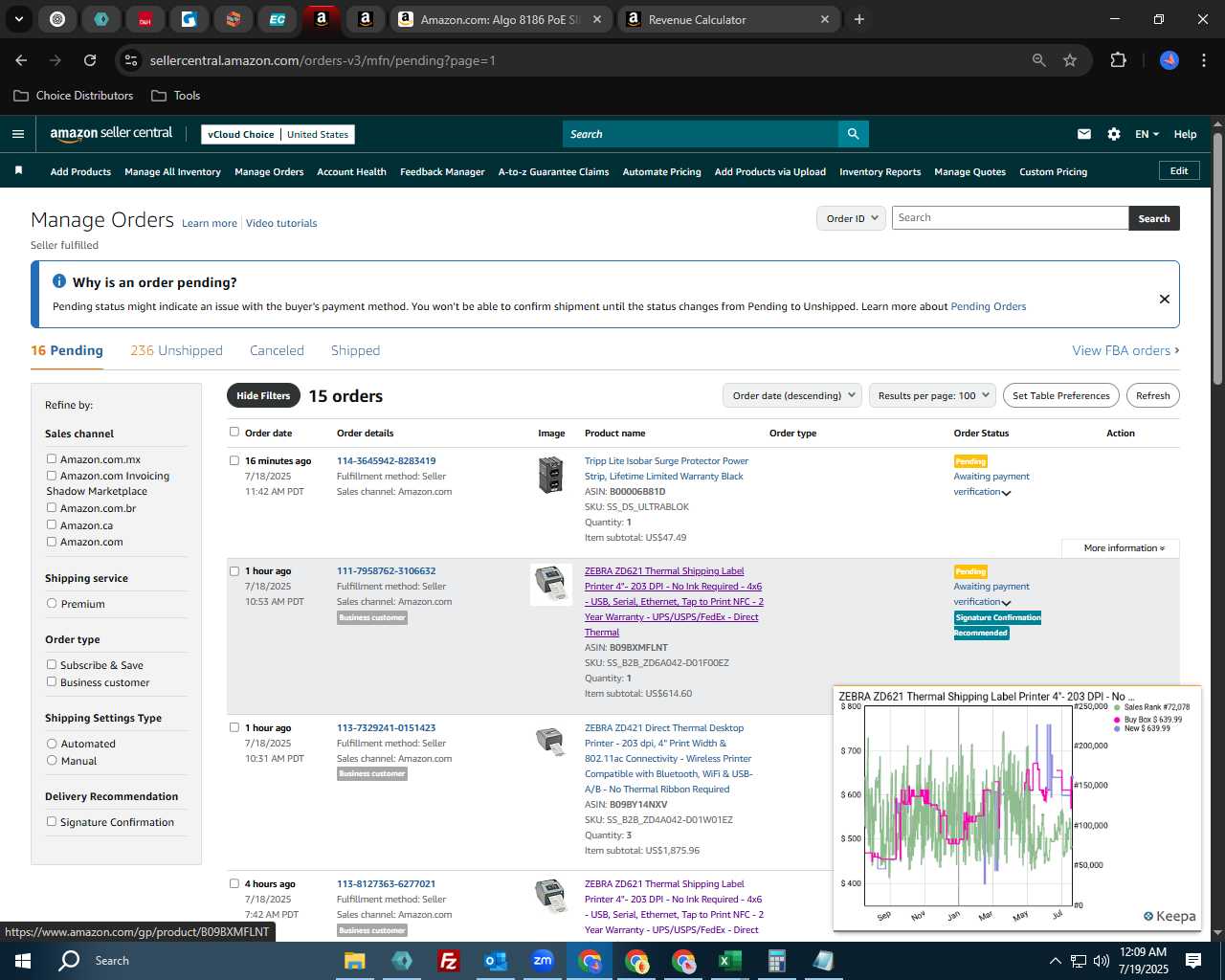Select order 114-3645942-8283419 checkbox
This screenshot has width=1225, height=980.
pos(234,461)
